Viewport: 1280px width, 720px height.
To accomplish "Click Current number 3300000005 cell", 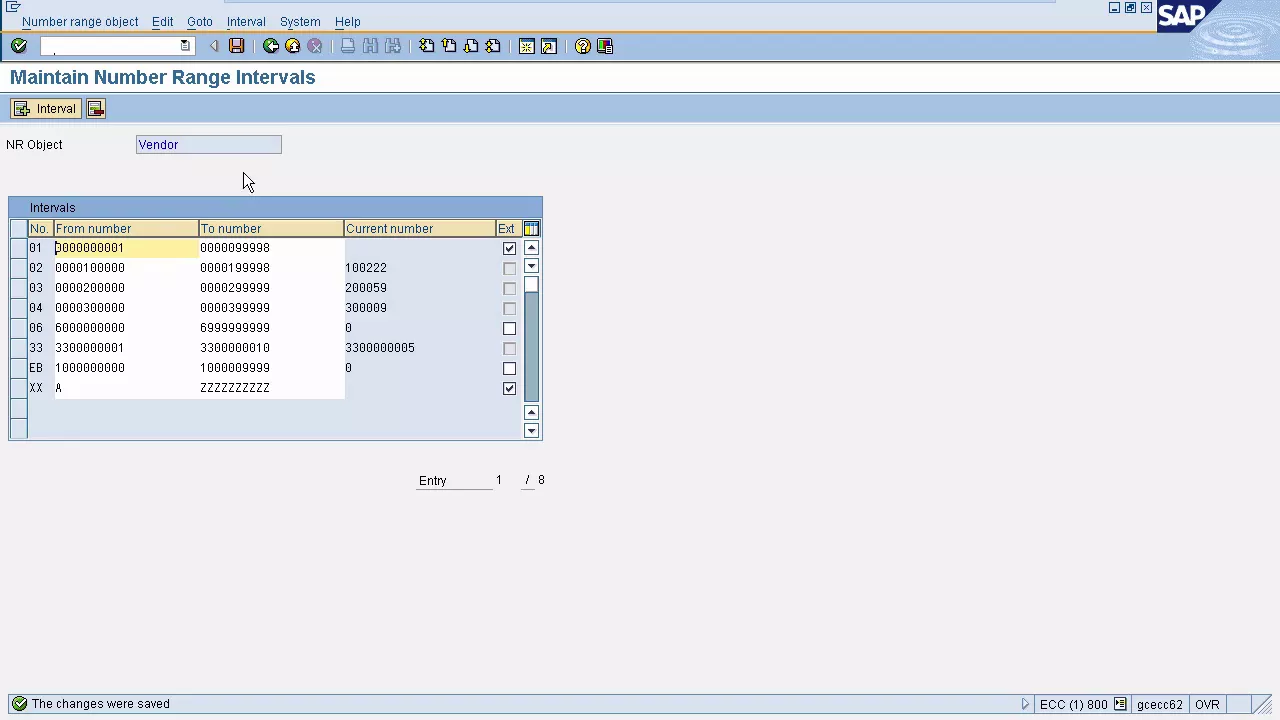I will pos(420,348).
